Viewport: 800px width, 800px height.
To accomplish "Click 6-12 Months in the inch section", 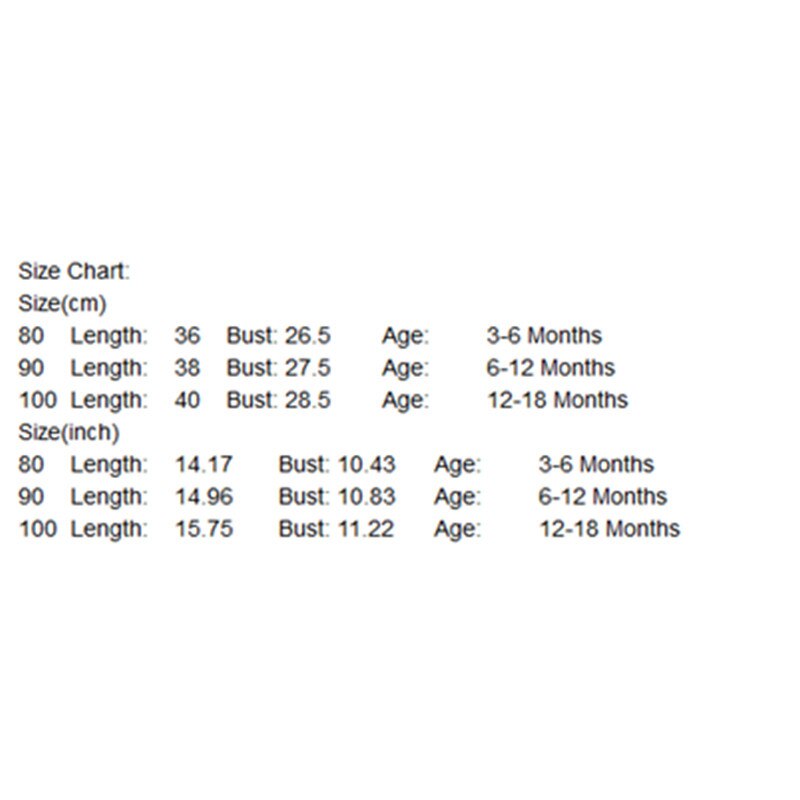I will pyautogui.click(x=603, y=497).
